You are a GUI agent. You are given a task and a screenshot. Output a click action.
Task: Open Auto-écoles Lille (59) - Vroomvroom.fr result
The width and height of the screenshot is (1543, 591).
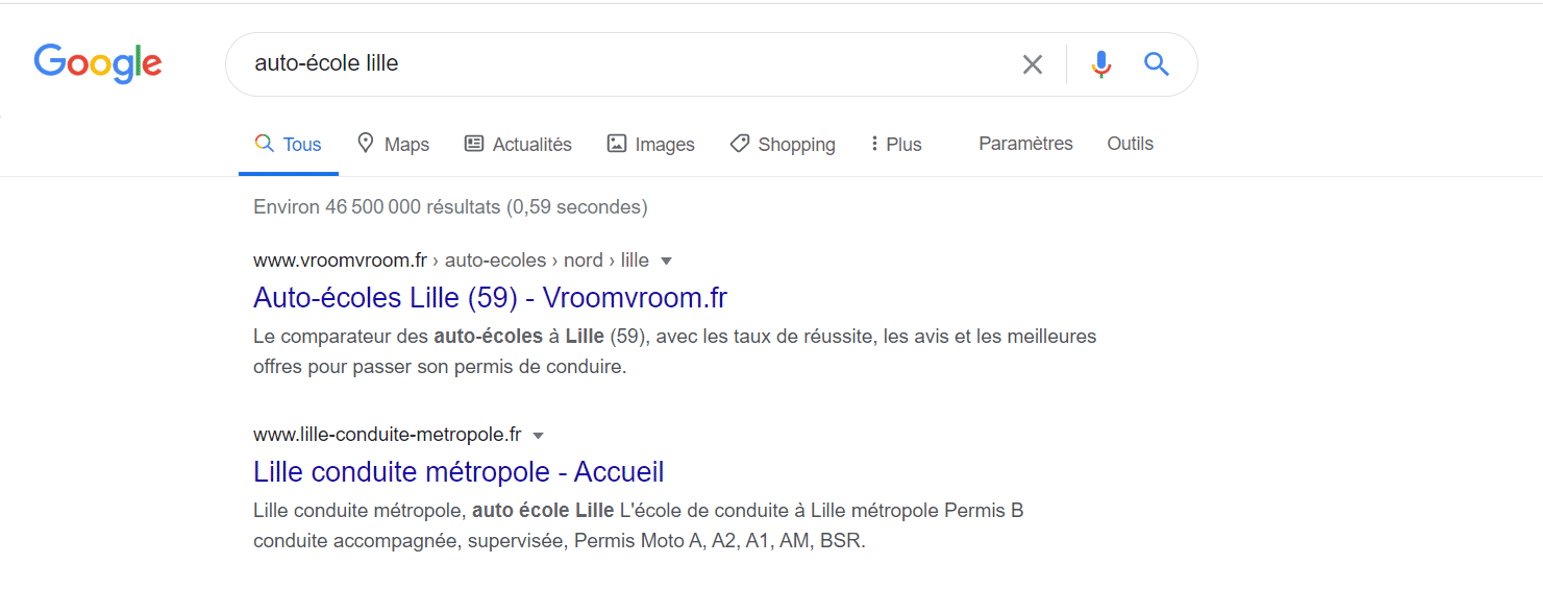[491, 297]
